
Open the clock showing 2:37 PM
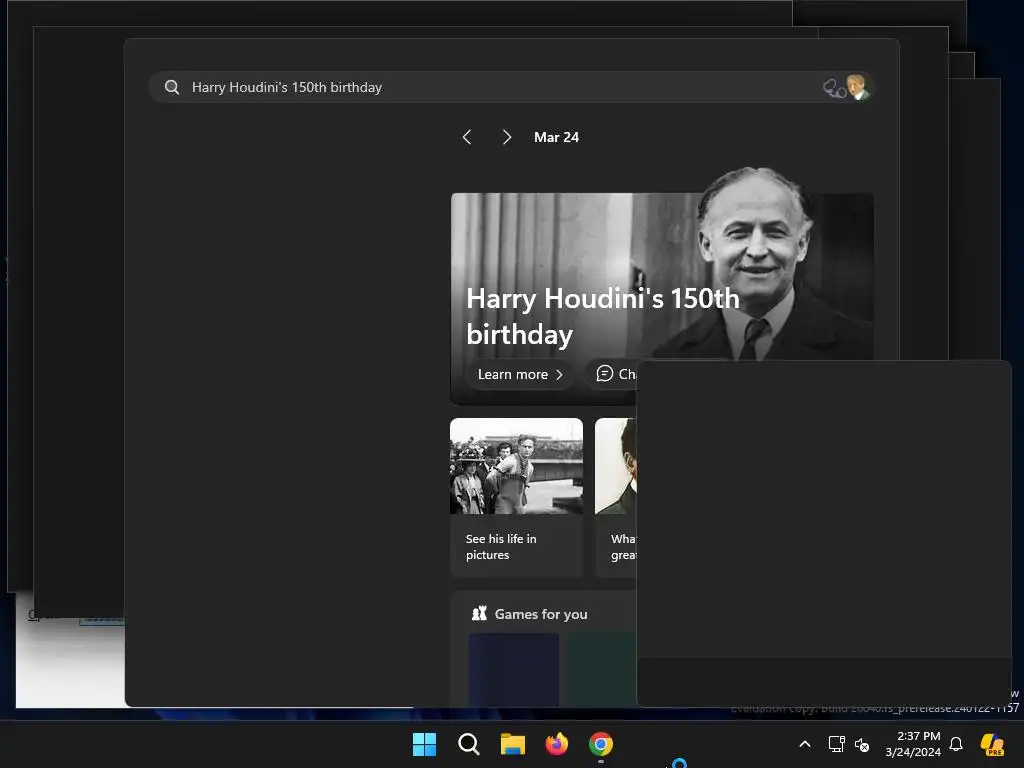pos(913,744)
